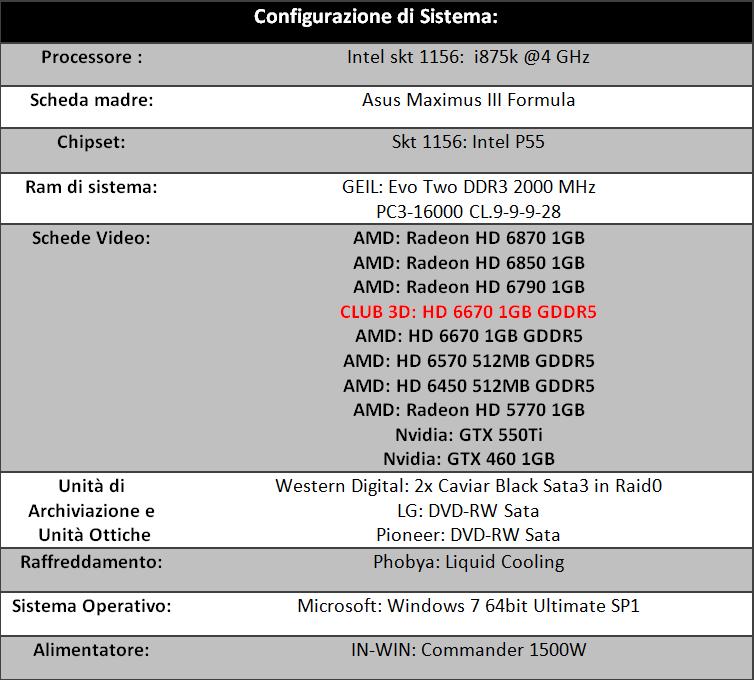This screenshot has height=680, width=754.
Task: Select 'IN-WIN: Commander 1500W' value
Action: coord(468,650)
